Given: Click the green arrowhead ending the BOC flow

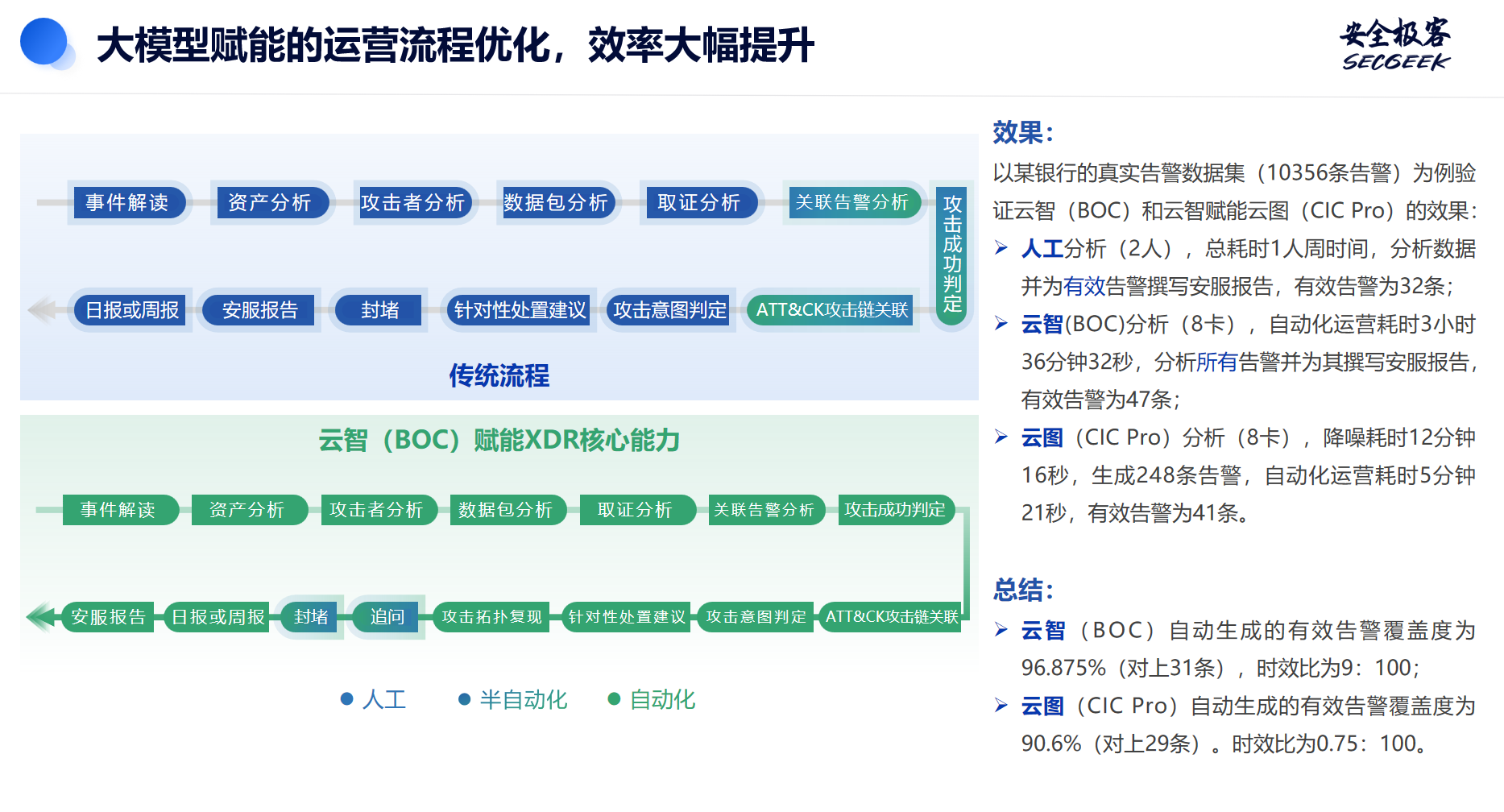Looking at the screenshot, I should point(40,617).
